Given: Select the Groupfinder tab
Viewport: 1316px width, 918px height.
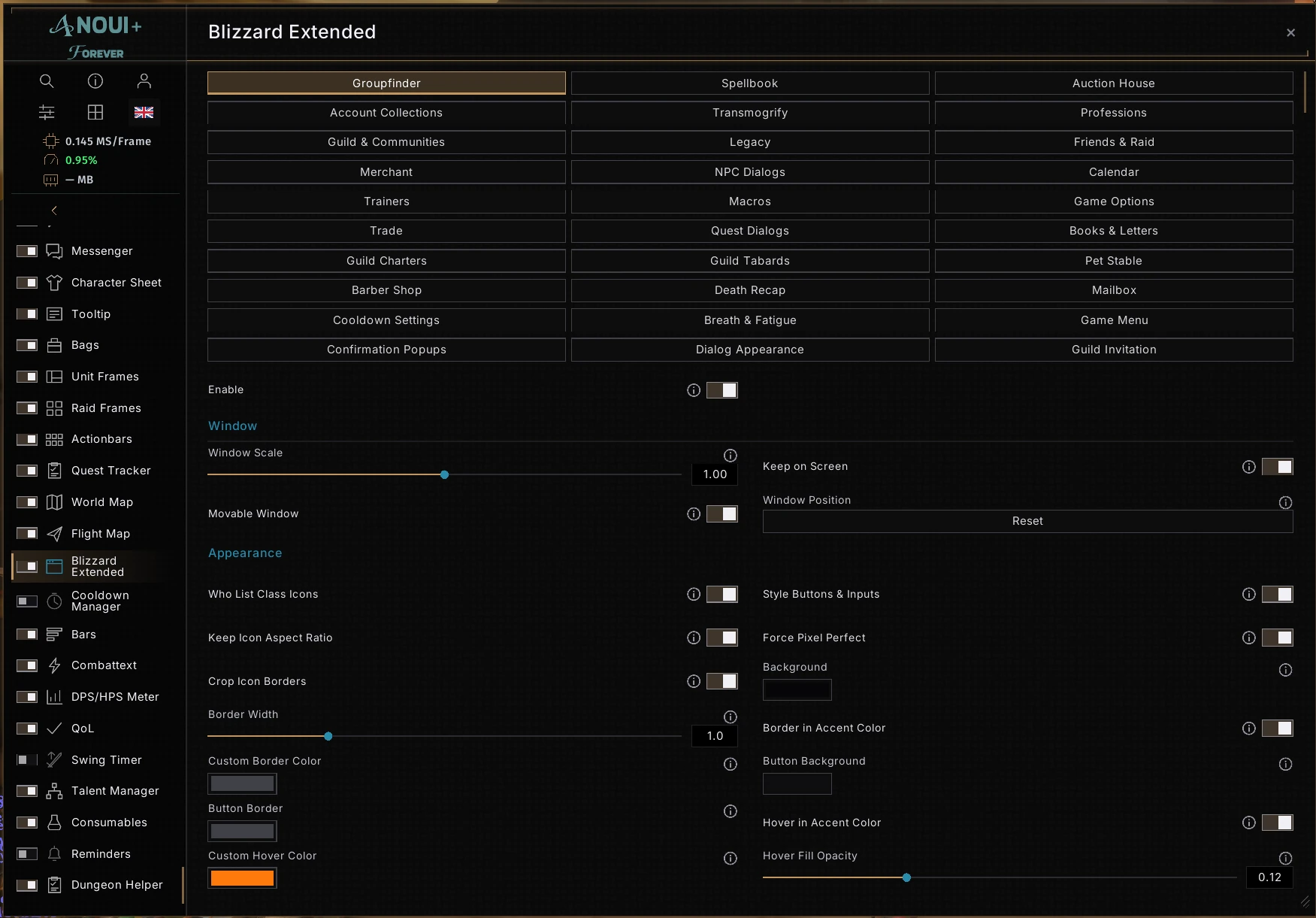Looking at the screenshot, I should [x=386, y=83].
